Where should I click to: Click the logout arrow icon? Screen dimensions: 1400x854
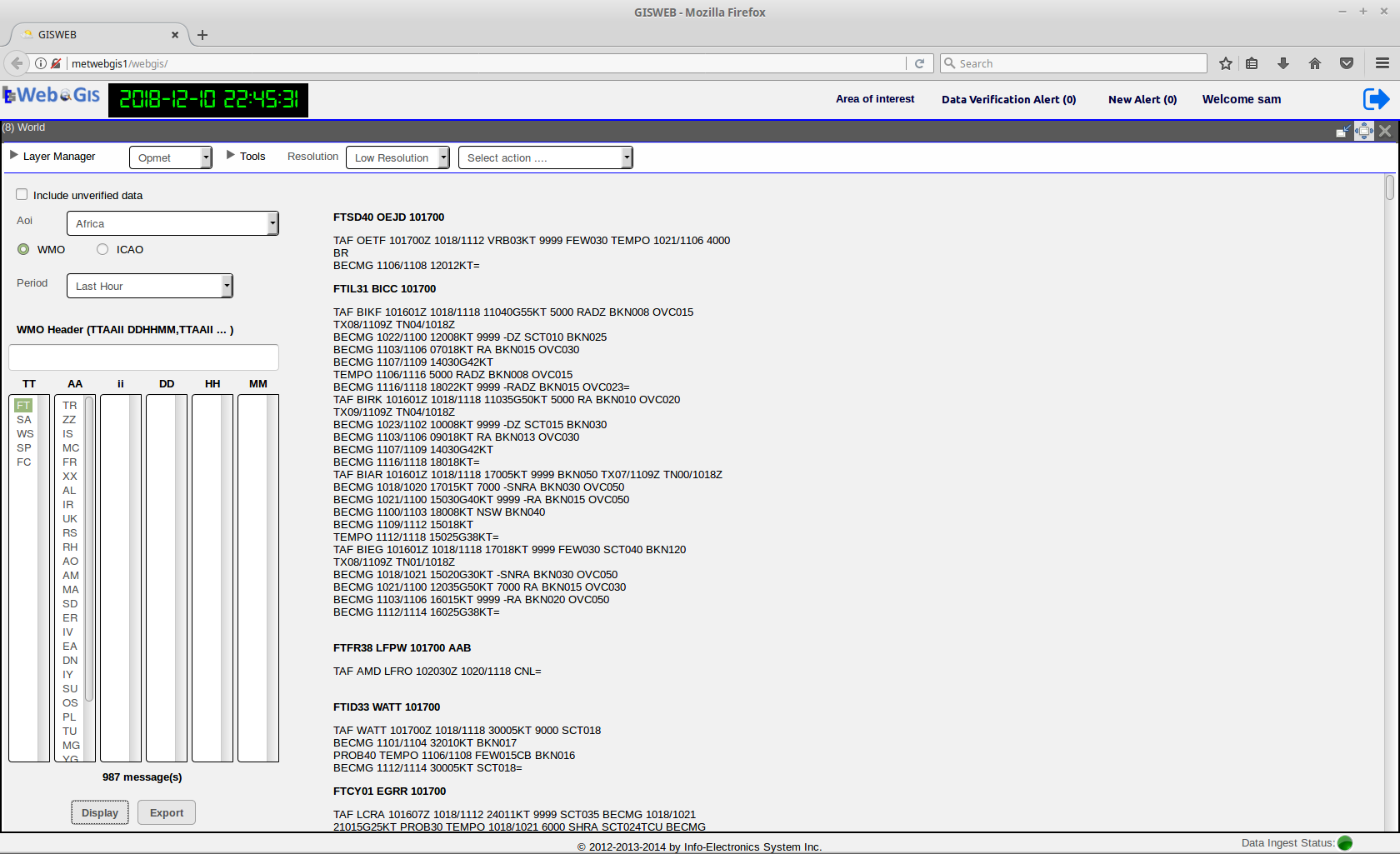pos(1376,99)
